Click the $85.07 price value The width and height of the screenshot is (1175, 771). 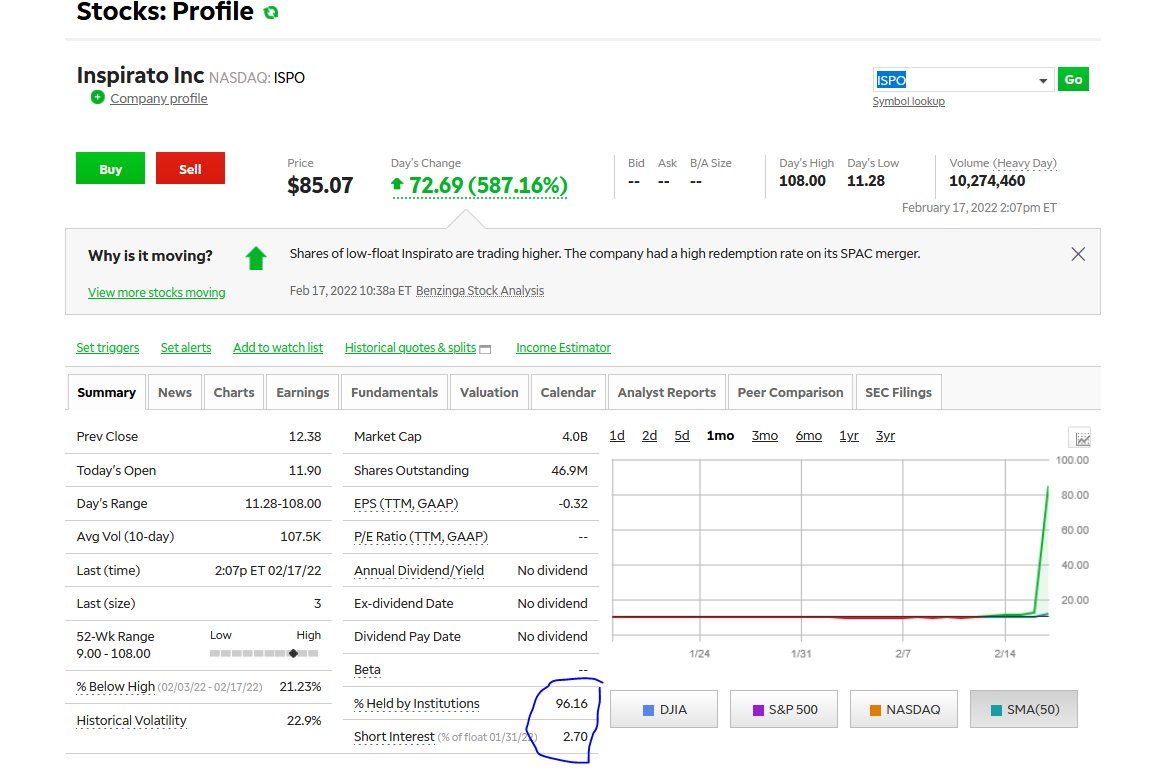click(320, 185)
